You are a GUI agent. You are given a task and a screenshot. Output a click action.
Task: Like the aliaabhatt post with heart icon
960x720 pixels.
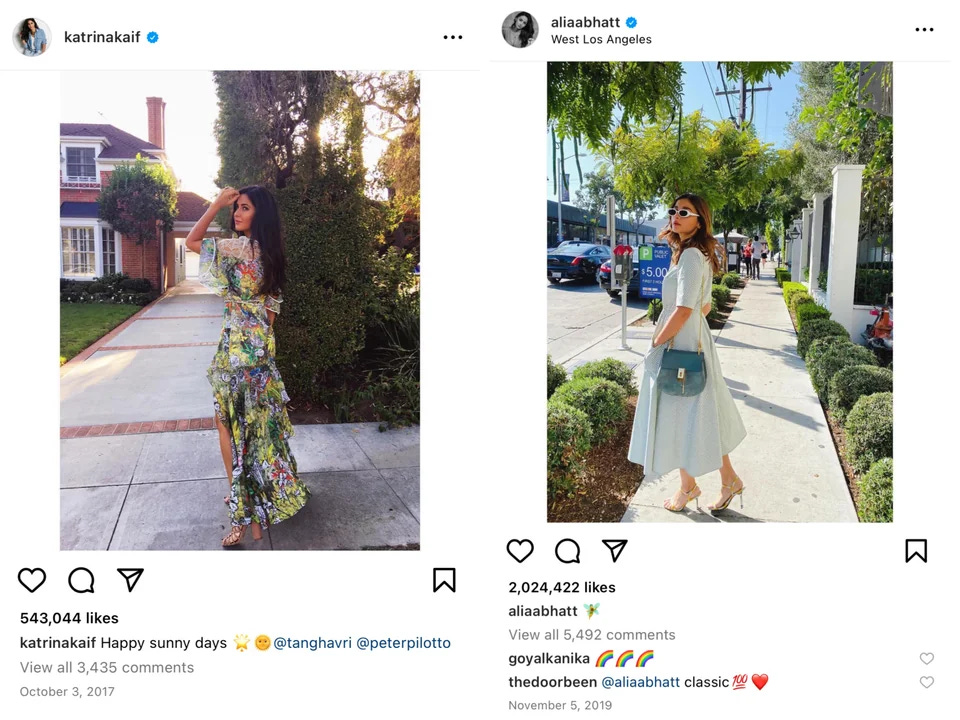tap(520, 550)
